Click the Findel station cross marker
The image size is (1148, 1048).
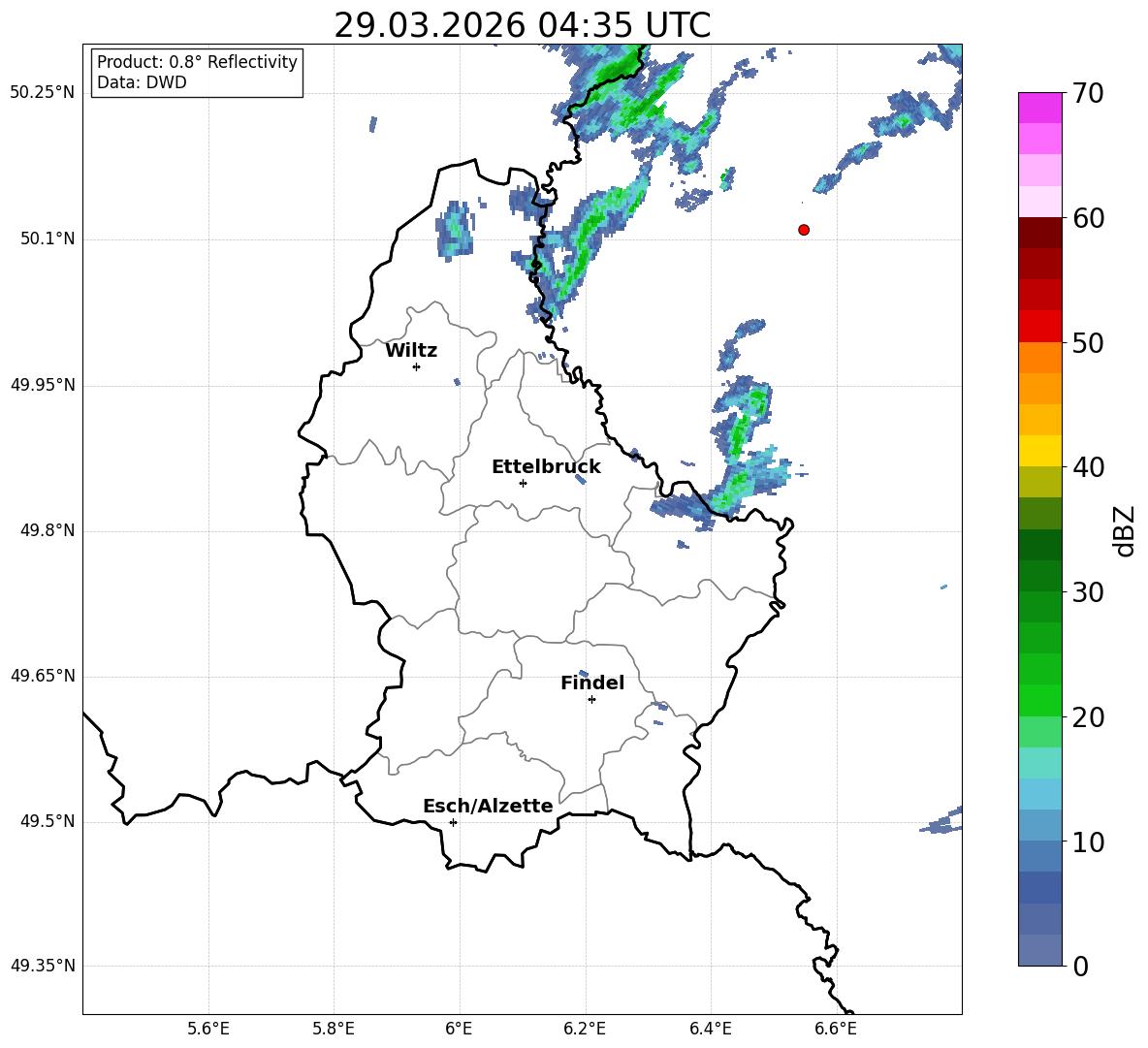click(x=591, y=700)
